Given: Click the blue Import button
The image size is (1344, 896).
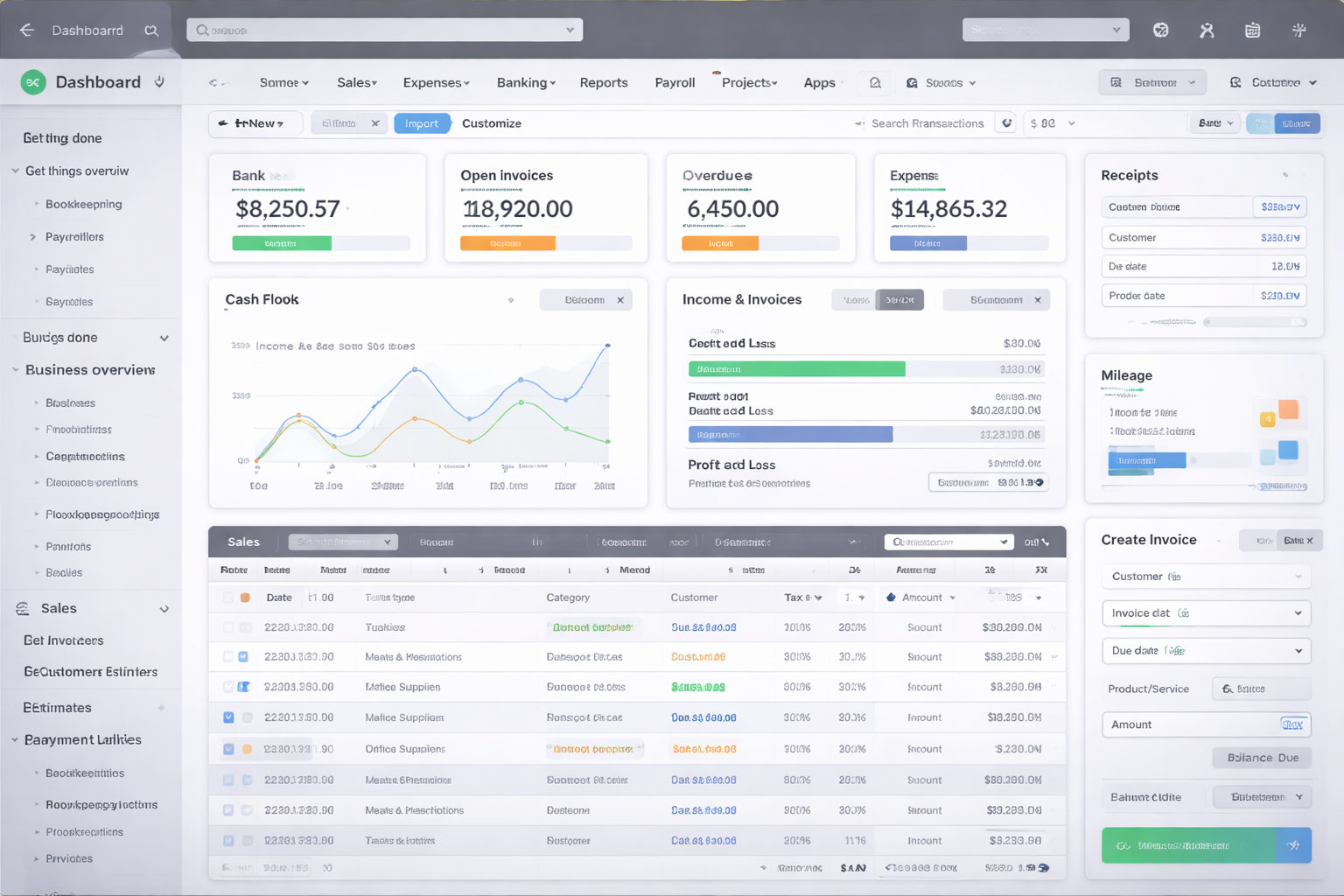Looking at the screenshot, I should coord(422,123).
